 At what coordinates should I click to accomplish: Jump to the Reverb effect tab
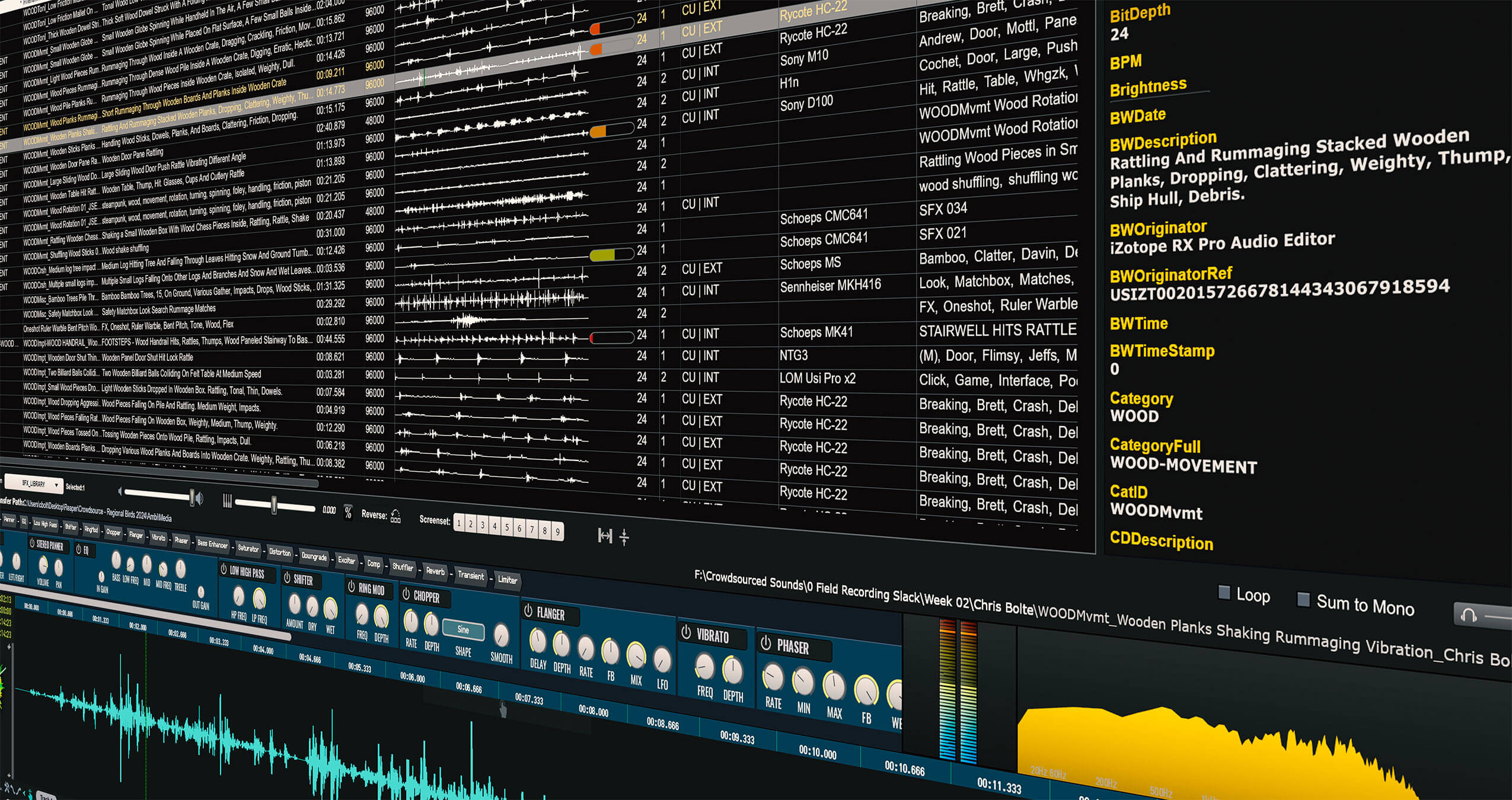coord(435,571)
